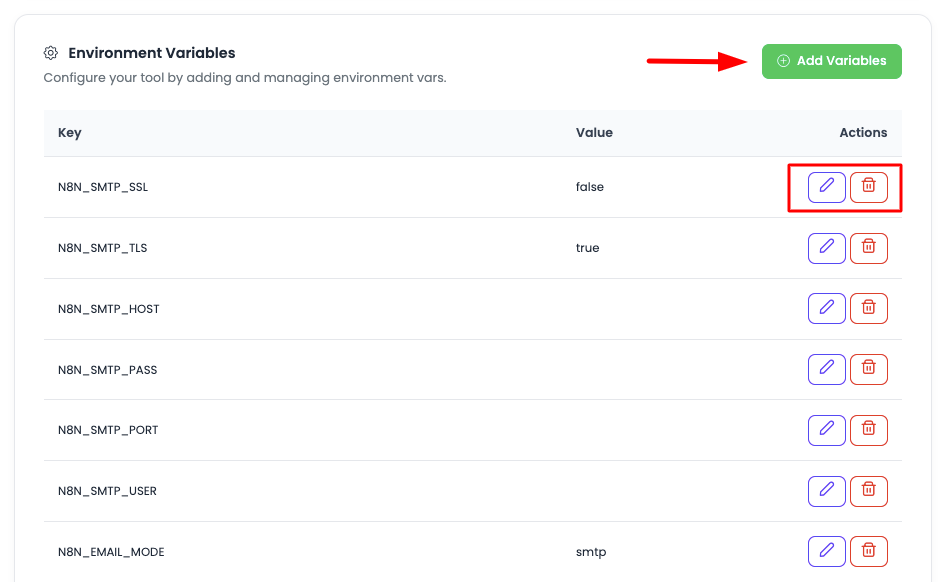Remove N8N_SMTP_PASS using its trash icon
Screen dimensions: 948x582
point(868,369)
